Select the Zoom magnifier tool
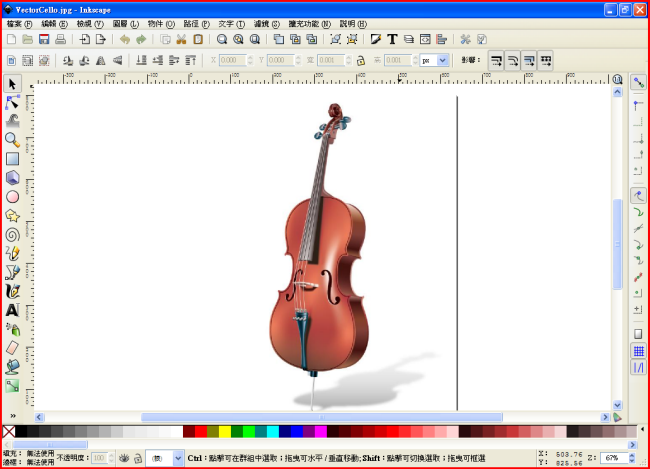The width and height of the screenshot is (650, 469). [x=12, y=140]
